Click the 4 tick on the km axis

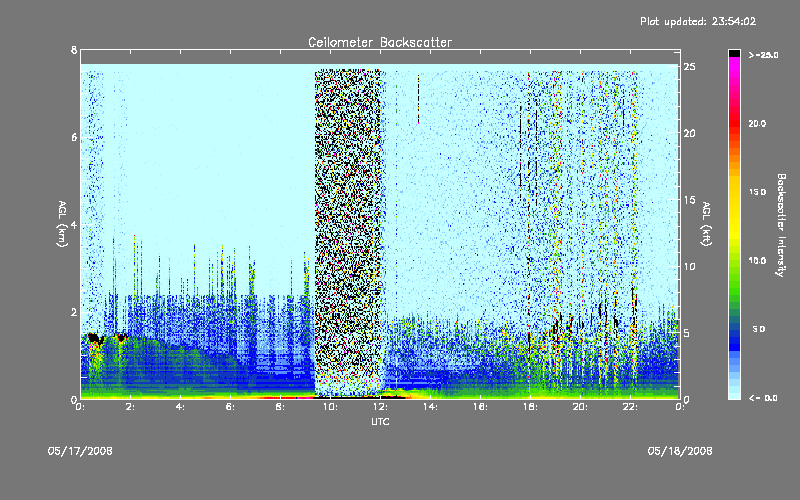pos(74,224)
